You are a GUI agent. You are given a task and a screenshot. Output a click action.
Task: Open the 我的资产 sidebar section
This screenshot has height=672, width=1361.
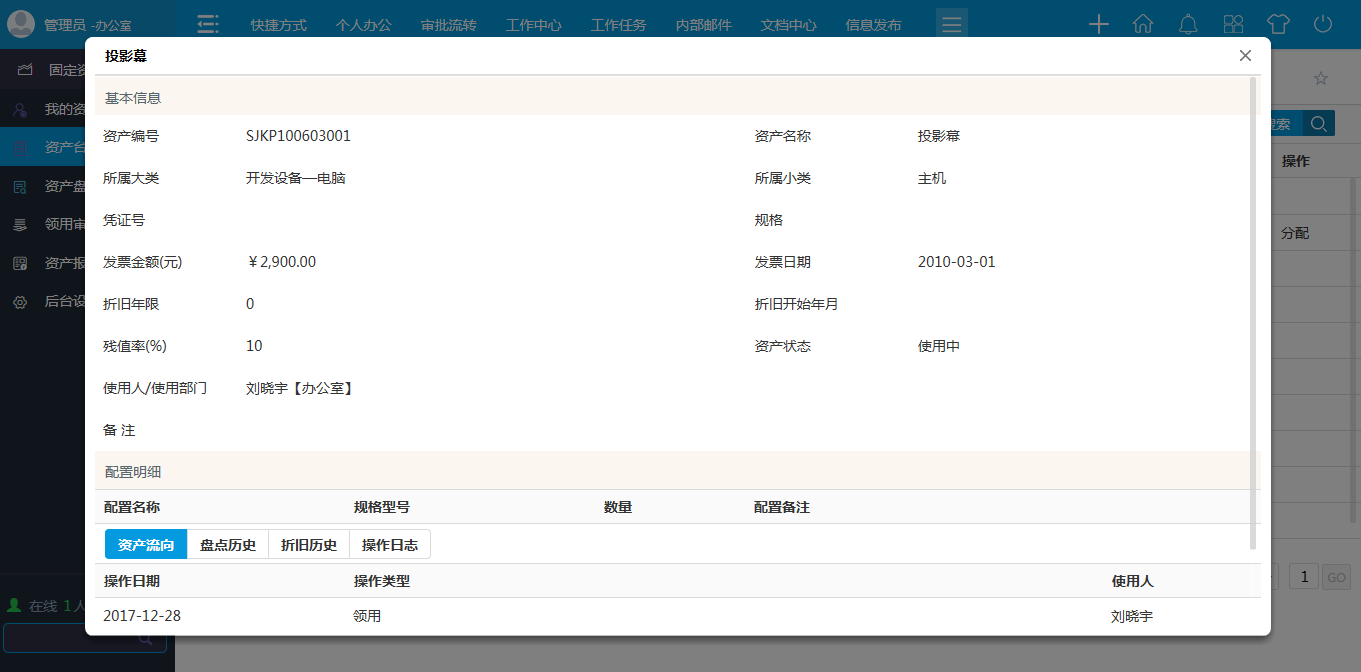(x=24, y=108)
